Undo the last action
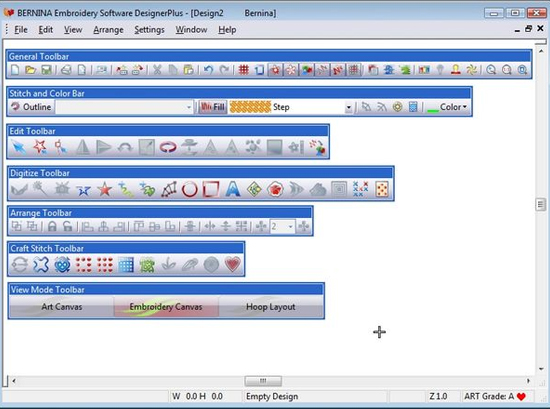This screenshot has height=409, width=550. 208,70
